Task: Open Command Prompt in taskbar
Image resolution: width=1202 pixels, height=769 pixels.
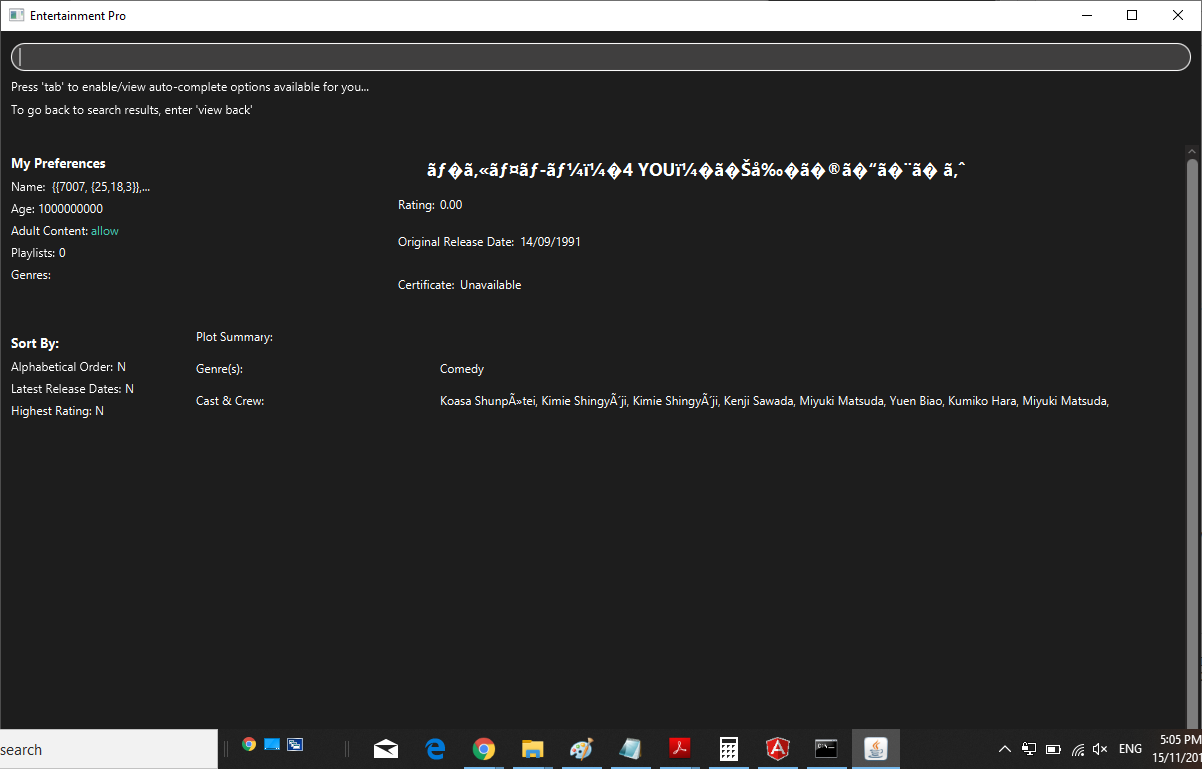Action: coord(826,749)
